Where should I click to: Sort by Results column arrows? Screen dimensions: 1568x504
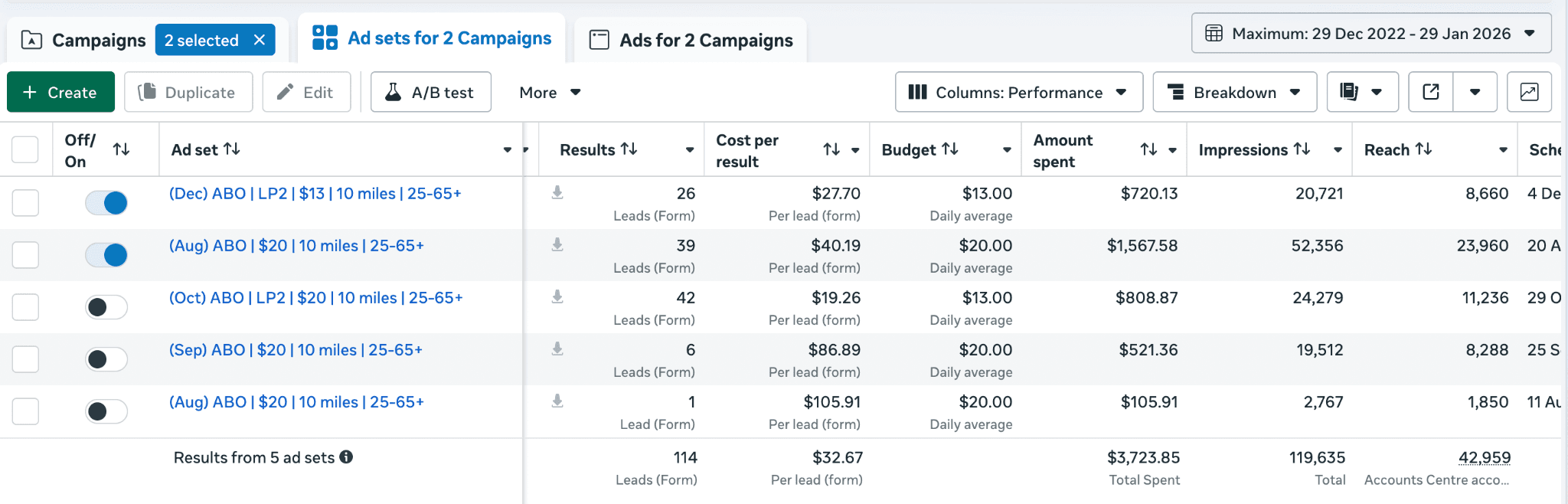tap(629, 149)
